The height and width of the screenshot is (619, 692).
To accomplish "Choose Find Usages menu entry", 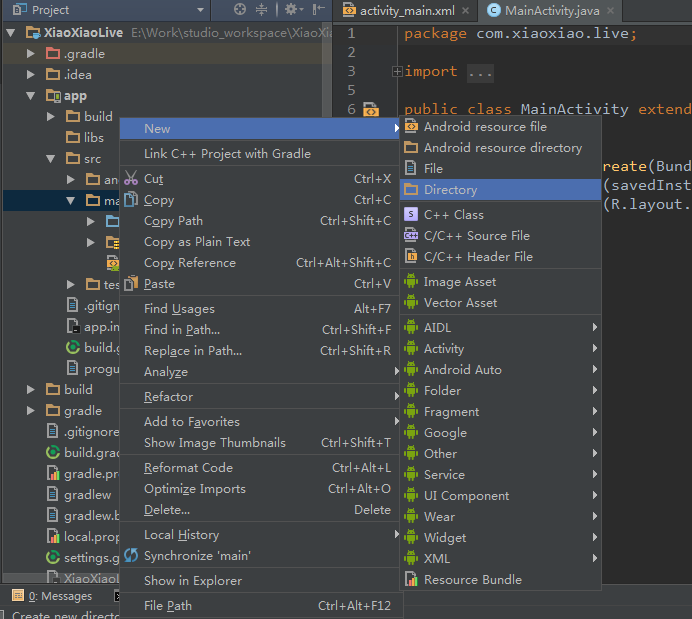I will point(260,309).
